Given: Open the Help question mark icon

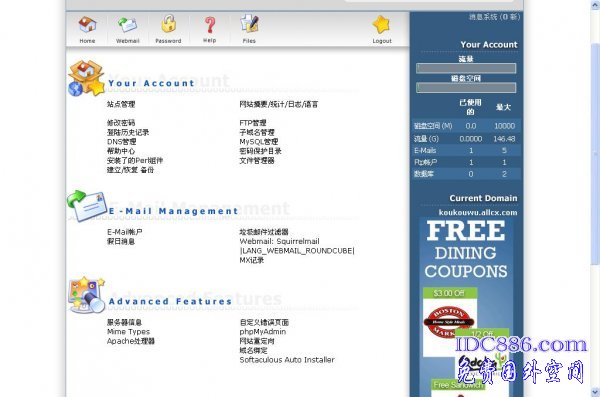Looking at the screenshot, I should point(209,25).
